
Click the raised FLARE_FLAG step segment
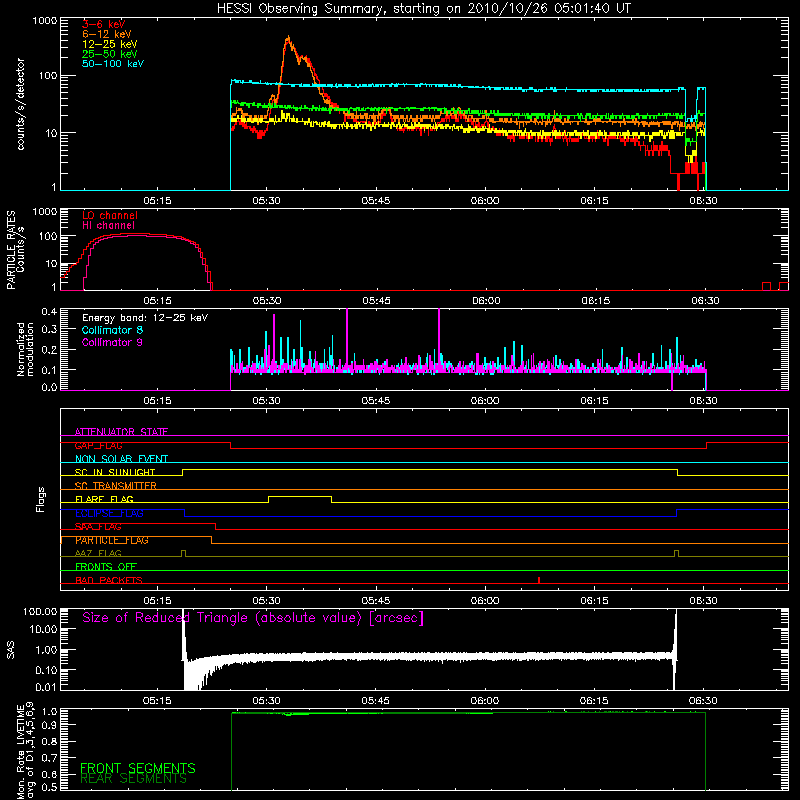point(300,496)
